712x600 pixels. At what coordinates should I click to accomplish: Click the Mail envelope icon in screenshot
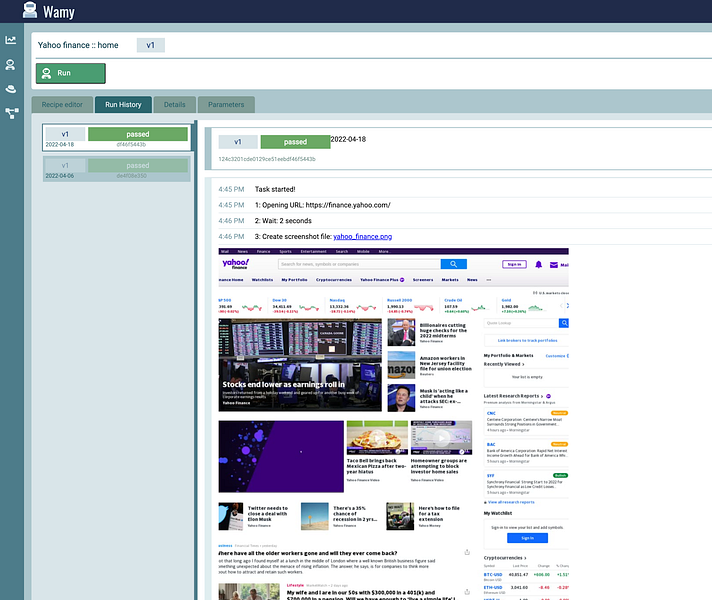point(554,265)
